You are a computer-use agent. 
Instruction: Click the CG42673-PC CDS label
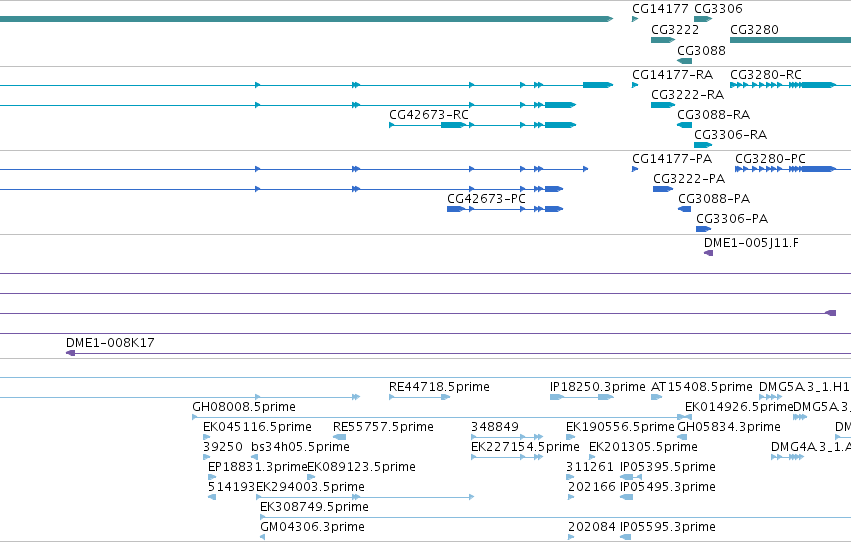[486, 199]
